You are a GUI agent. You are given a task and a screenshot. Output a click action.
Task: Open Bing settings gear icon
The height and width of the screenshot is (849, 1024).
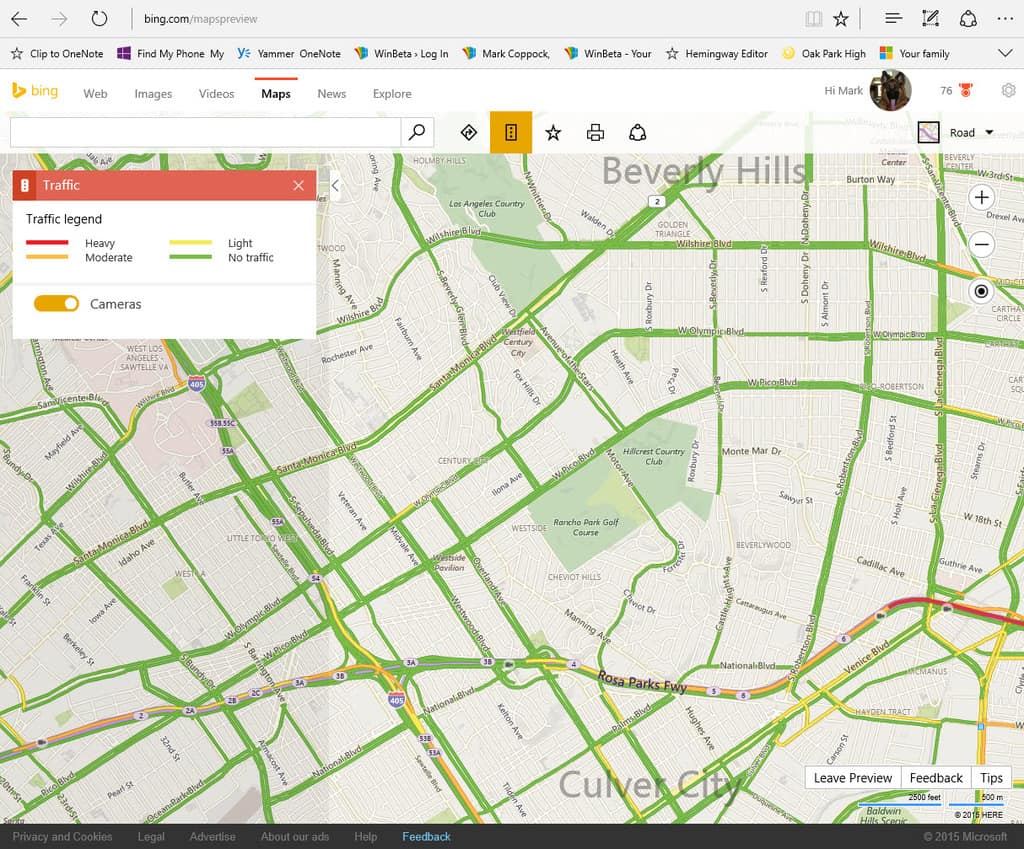click(x=1008, y=90)
